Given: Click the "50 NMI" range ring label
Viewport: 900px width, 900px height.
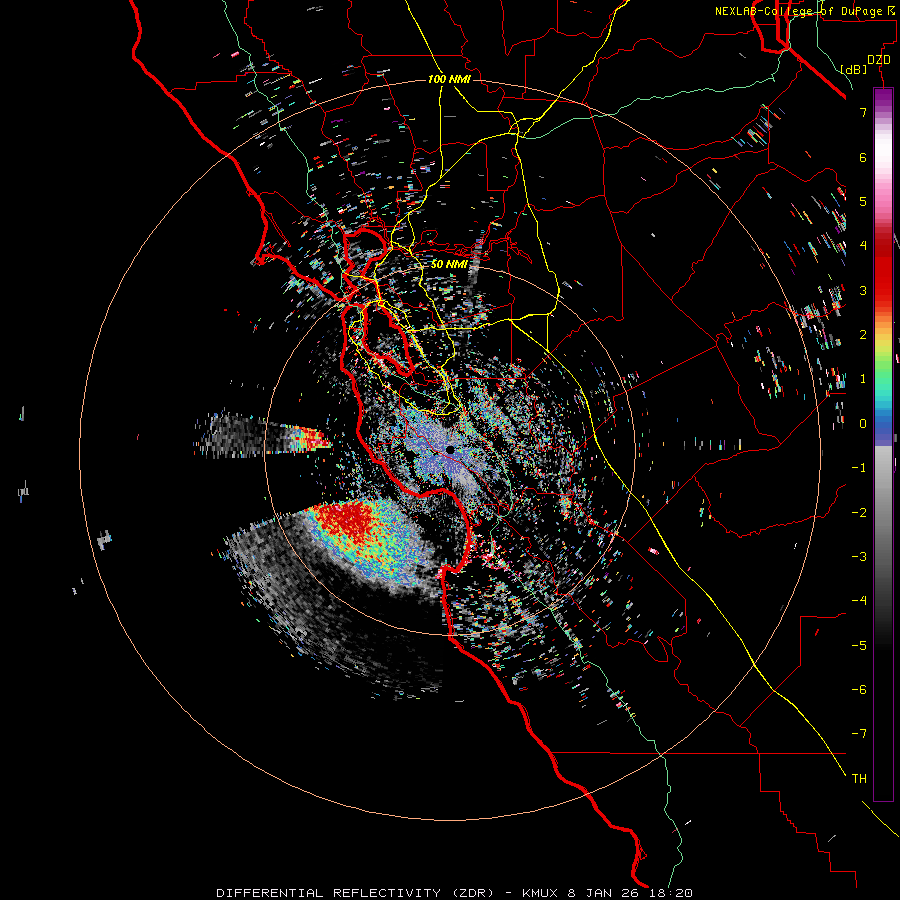Looking at the screenshot, I should click(x=449, y=264).
